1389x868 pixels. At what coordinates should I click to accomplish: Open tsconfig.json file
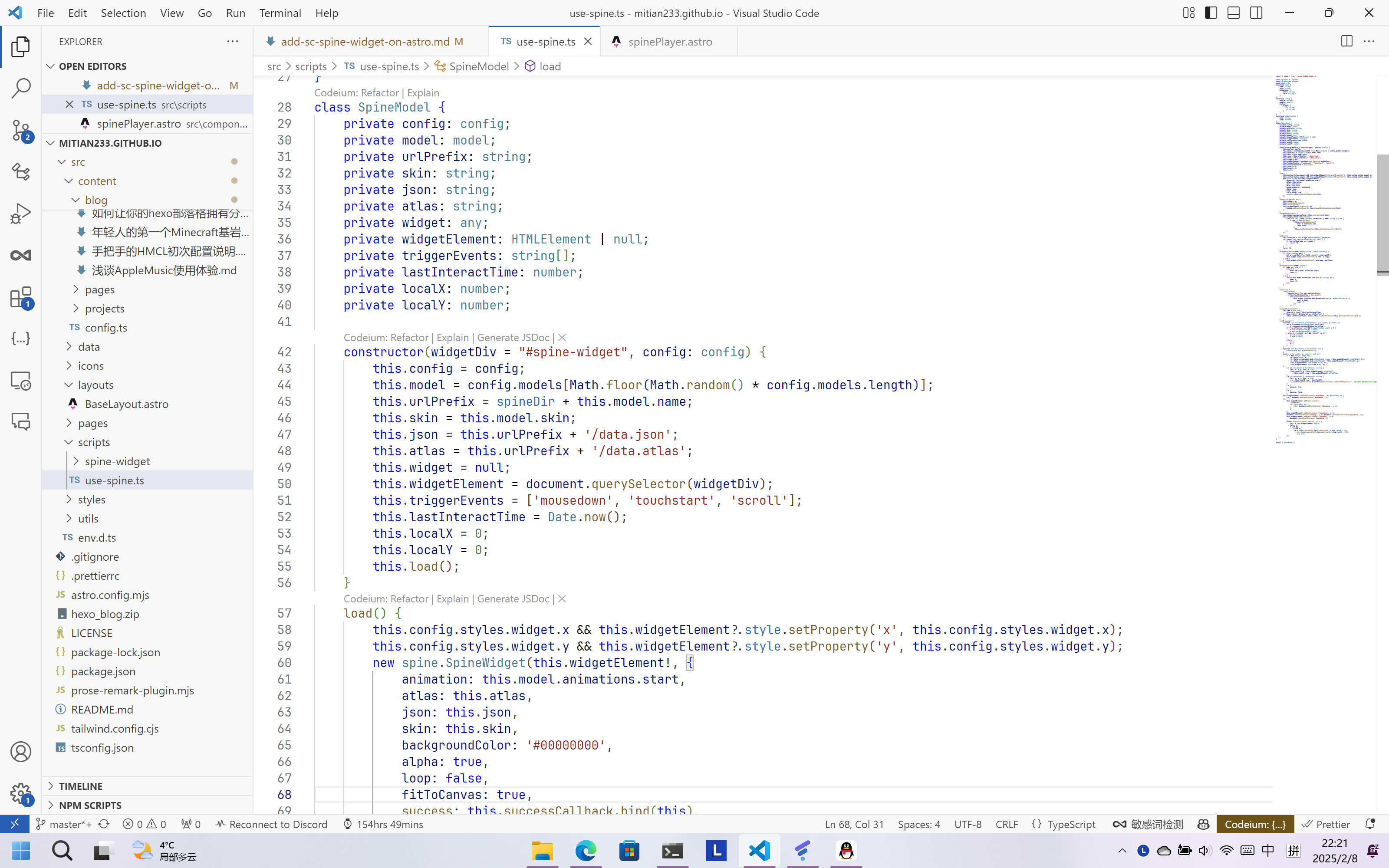147,747
